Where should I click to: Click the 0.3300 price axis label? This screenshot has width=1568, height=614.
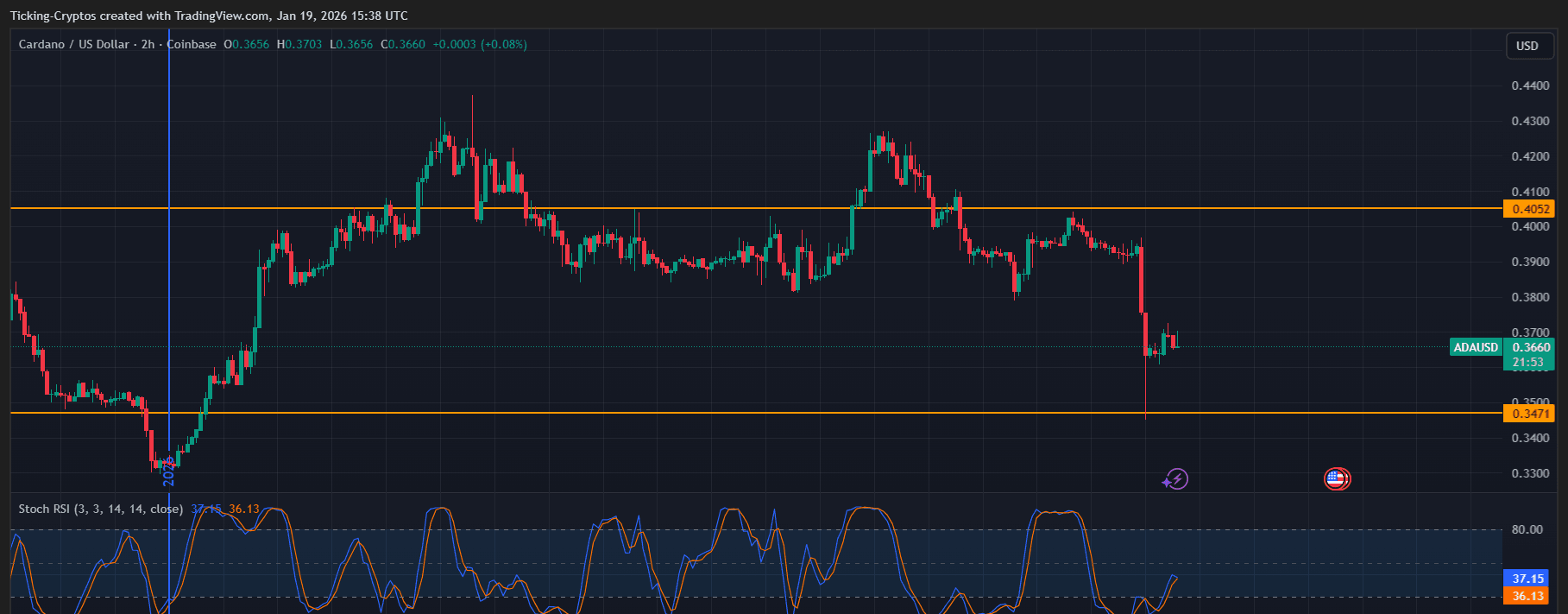pos(1530,473)
